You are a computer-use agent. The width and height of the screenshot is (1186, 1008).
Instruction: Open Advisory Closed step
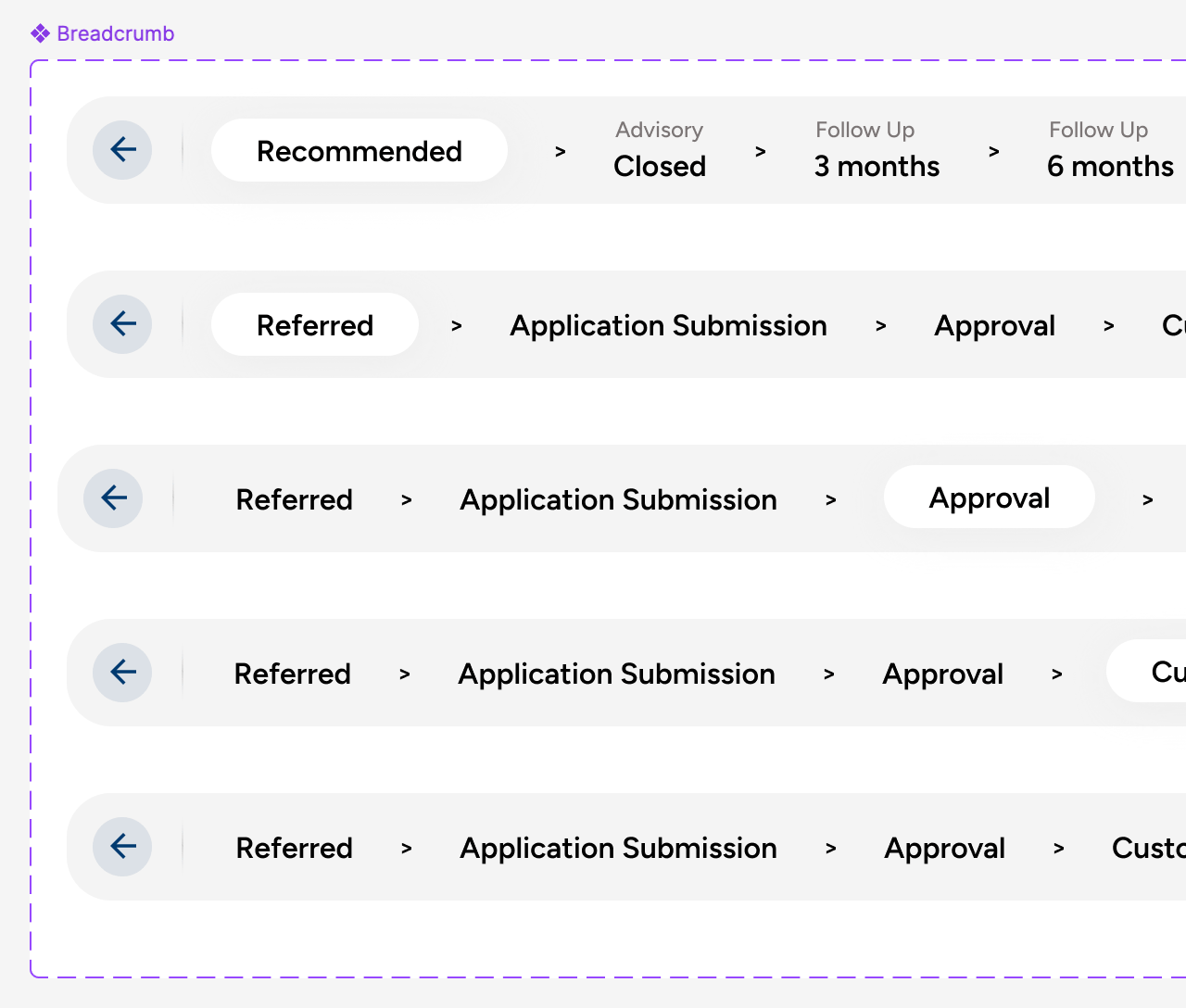point(660,150)
